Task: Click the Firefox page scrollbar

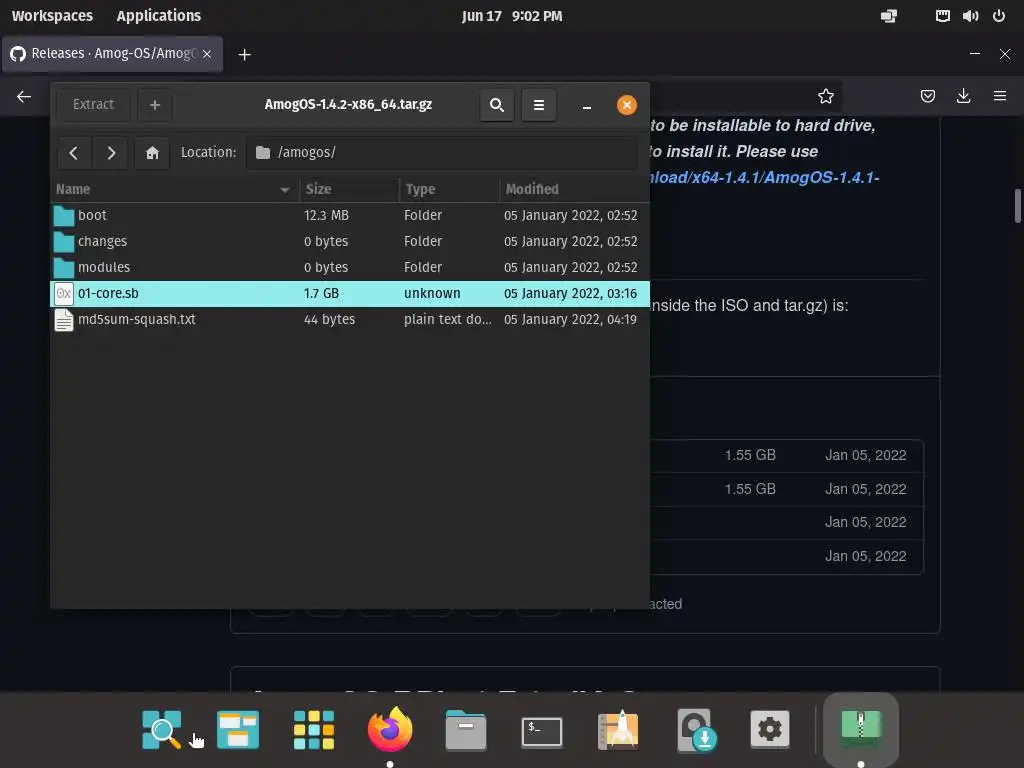Action: click(x=1017, y=206)
